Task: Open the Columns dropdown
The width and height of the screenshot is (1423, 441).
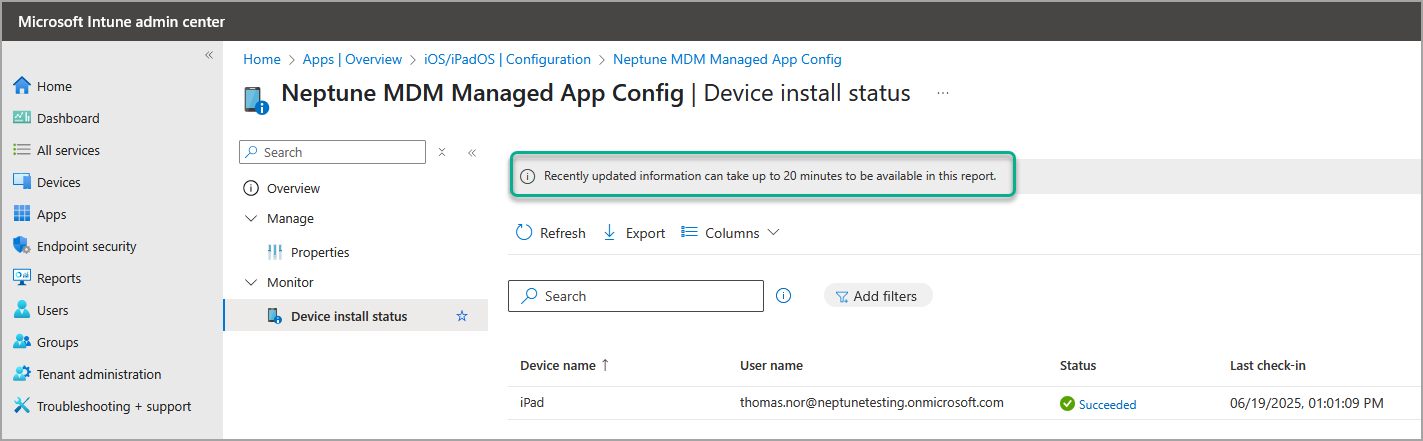Action: click(730, 233)
